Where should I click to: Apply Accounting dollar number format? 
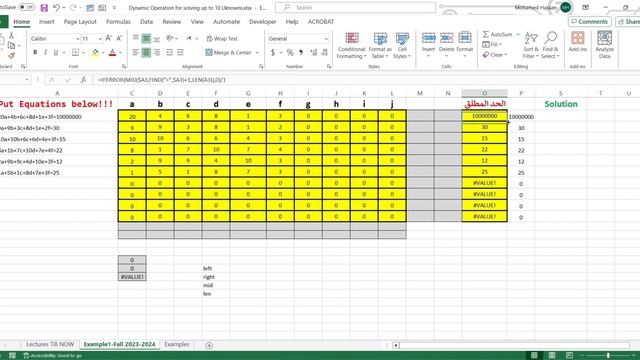(x=273, y=53)
